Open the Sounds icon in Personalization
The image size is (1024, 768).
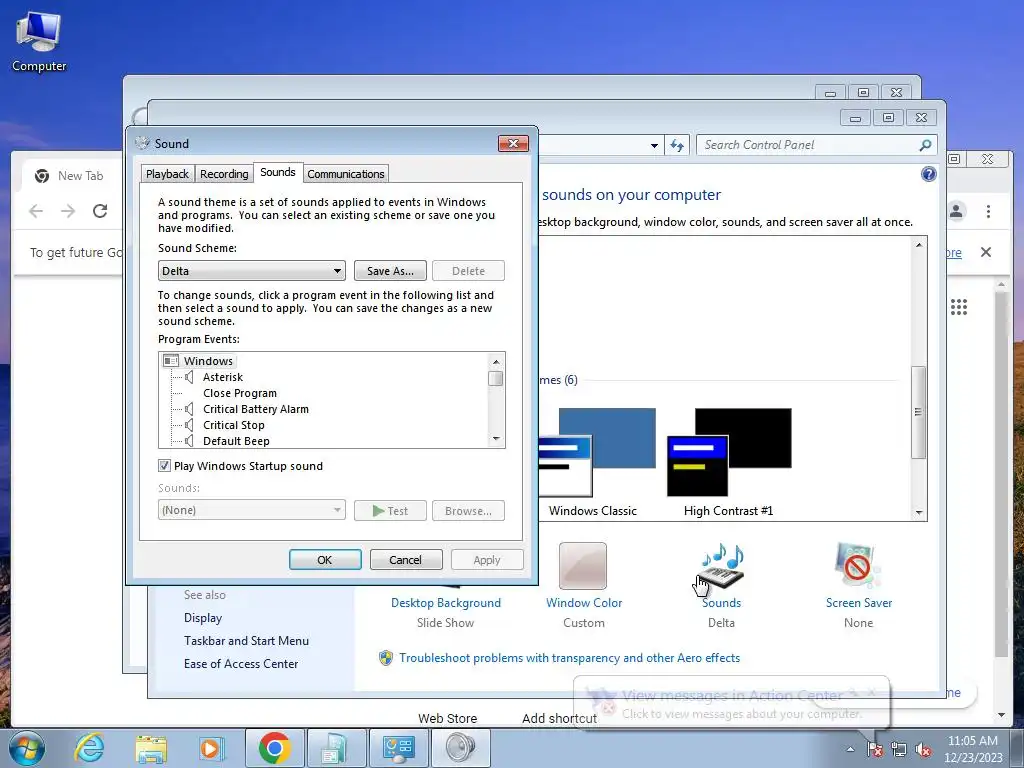pyautogui.click(x=721, y=567)
